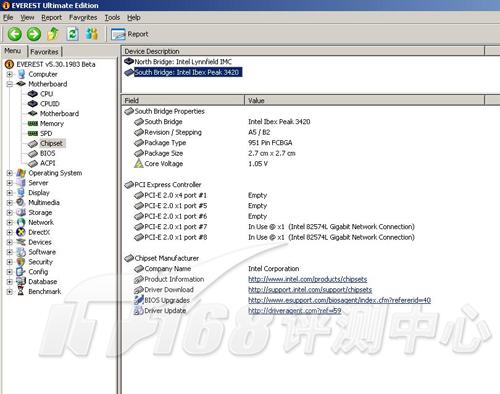
Task: Select the Chipset tree item
Action: pos(51,143)
